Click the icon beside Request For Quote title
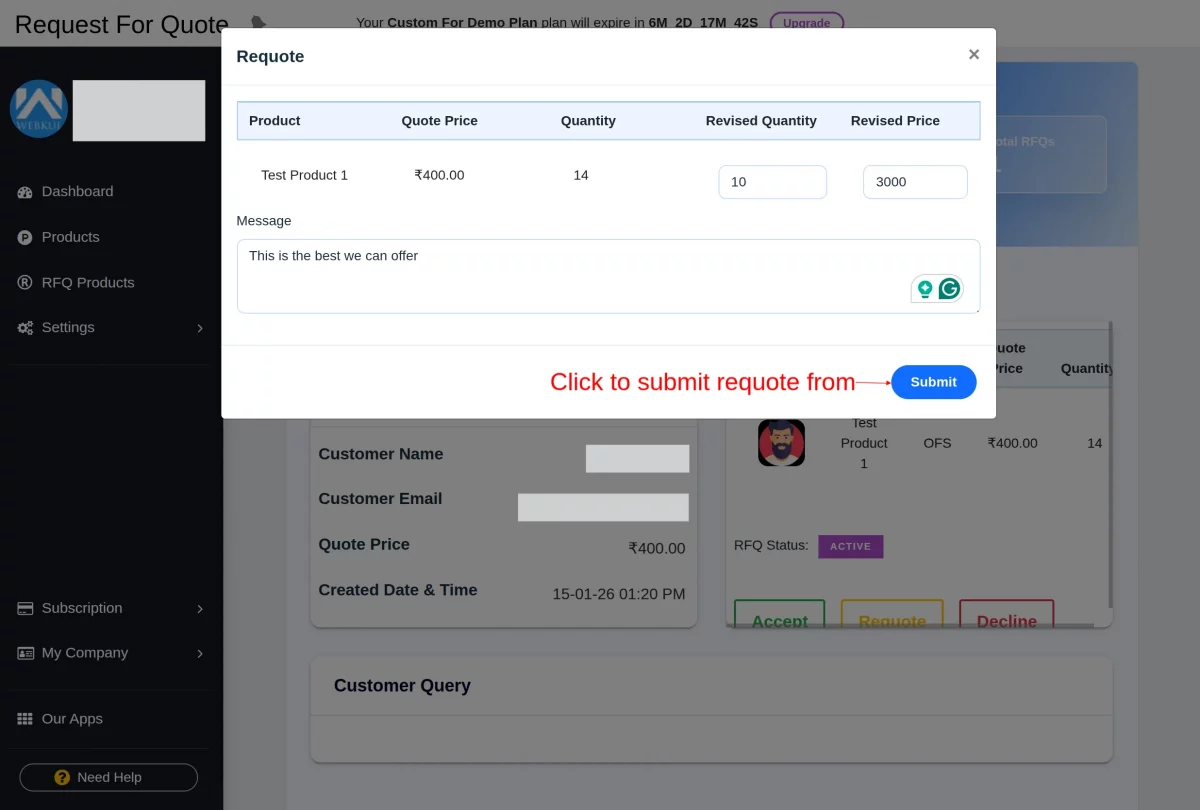Screen dimensions: 1200x810 pos(258,23)
